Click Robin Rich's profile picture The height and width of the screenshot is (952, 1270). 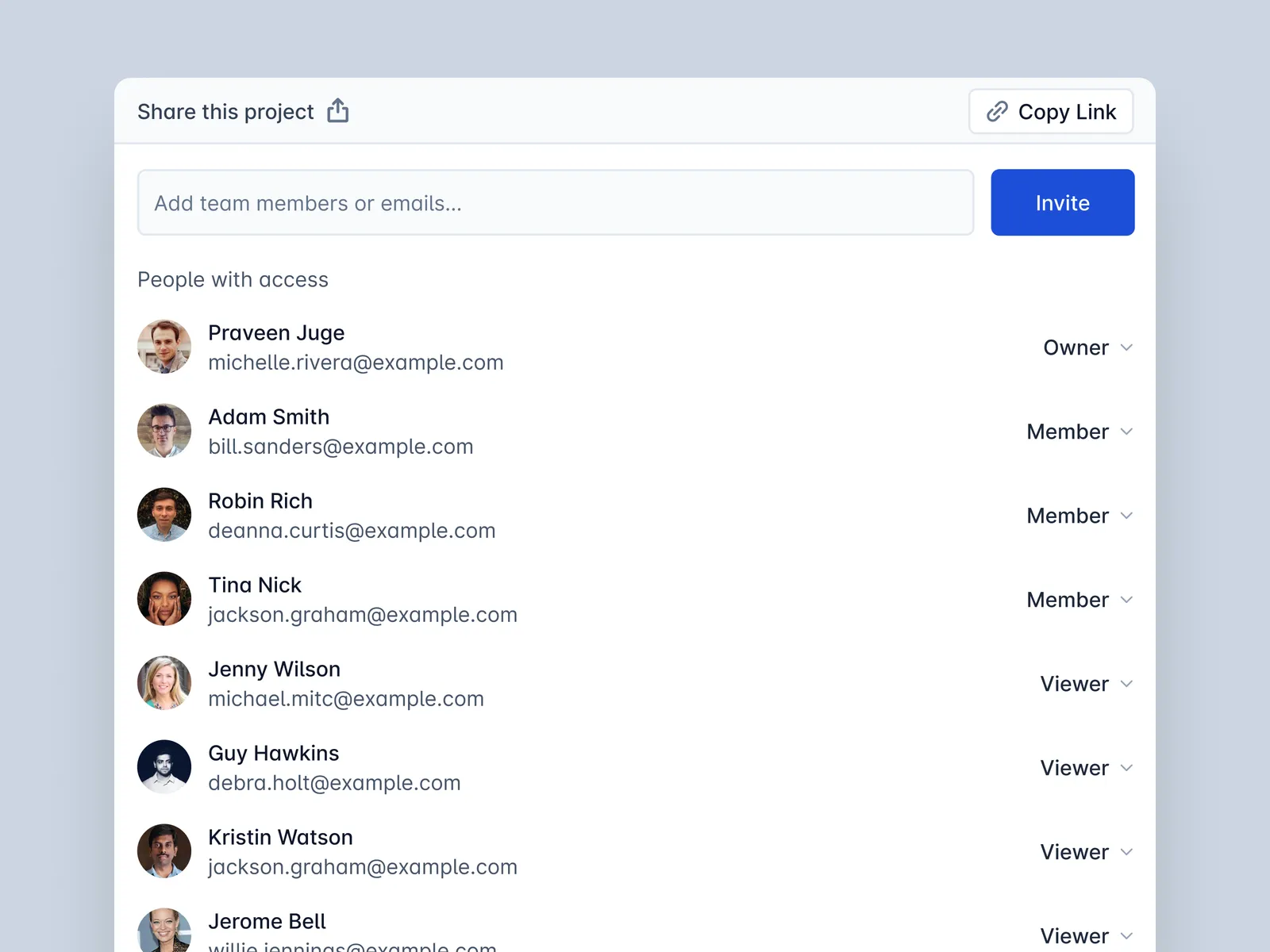click(164, 516)
